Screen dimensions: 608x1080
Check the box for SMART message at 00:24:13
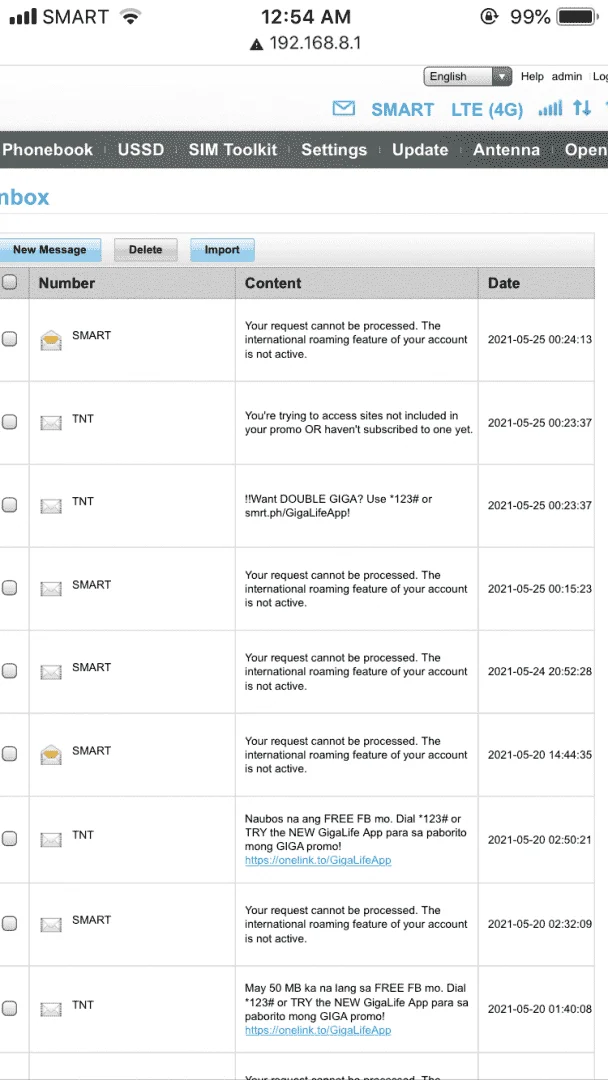click(9, 339)
